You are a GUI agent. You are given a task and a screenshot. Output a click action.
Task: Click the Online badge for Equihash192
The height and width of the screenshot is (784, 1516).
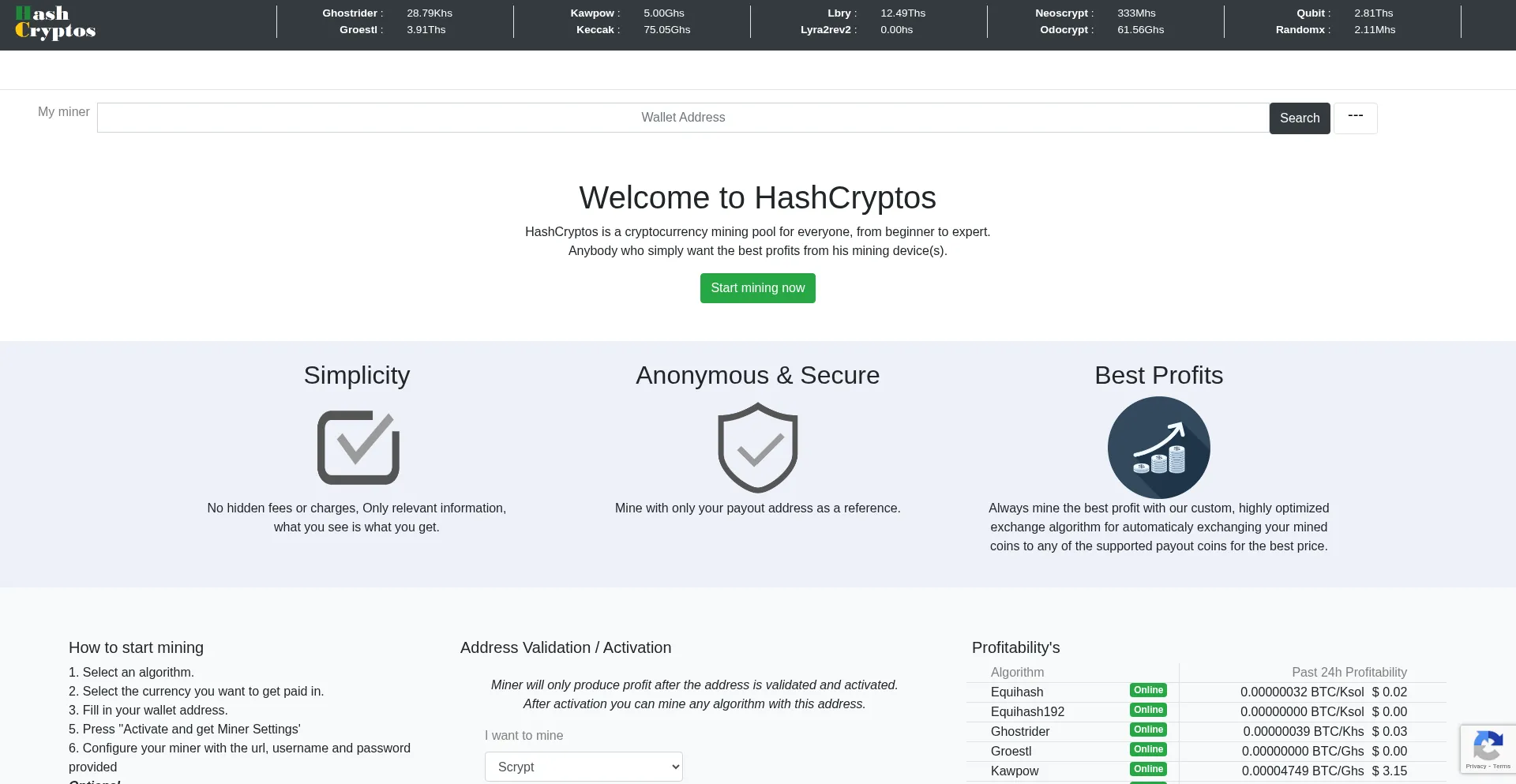point(1148,710)
